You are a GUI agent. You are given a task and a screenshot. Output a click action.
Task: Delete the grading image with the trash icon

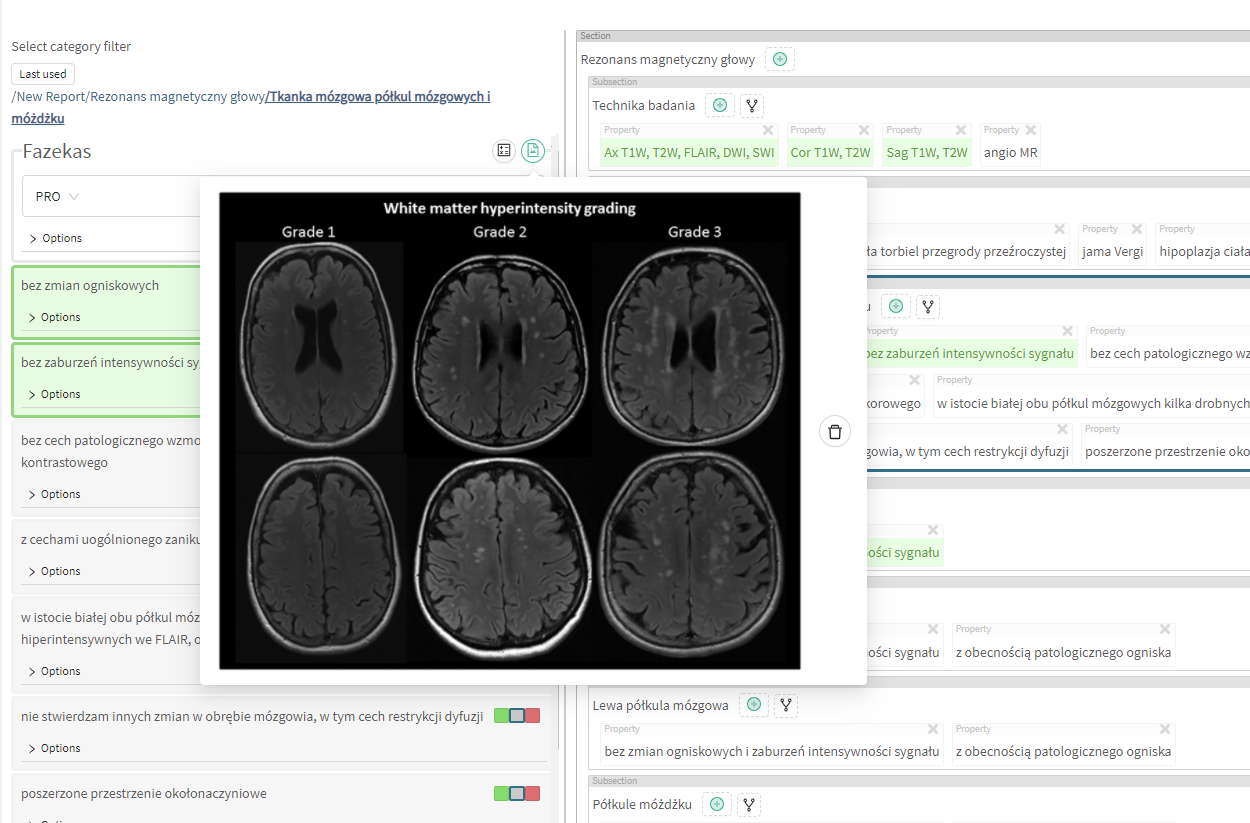coord(835,432)
